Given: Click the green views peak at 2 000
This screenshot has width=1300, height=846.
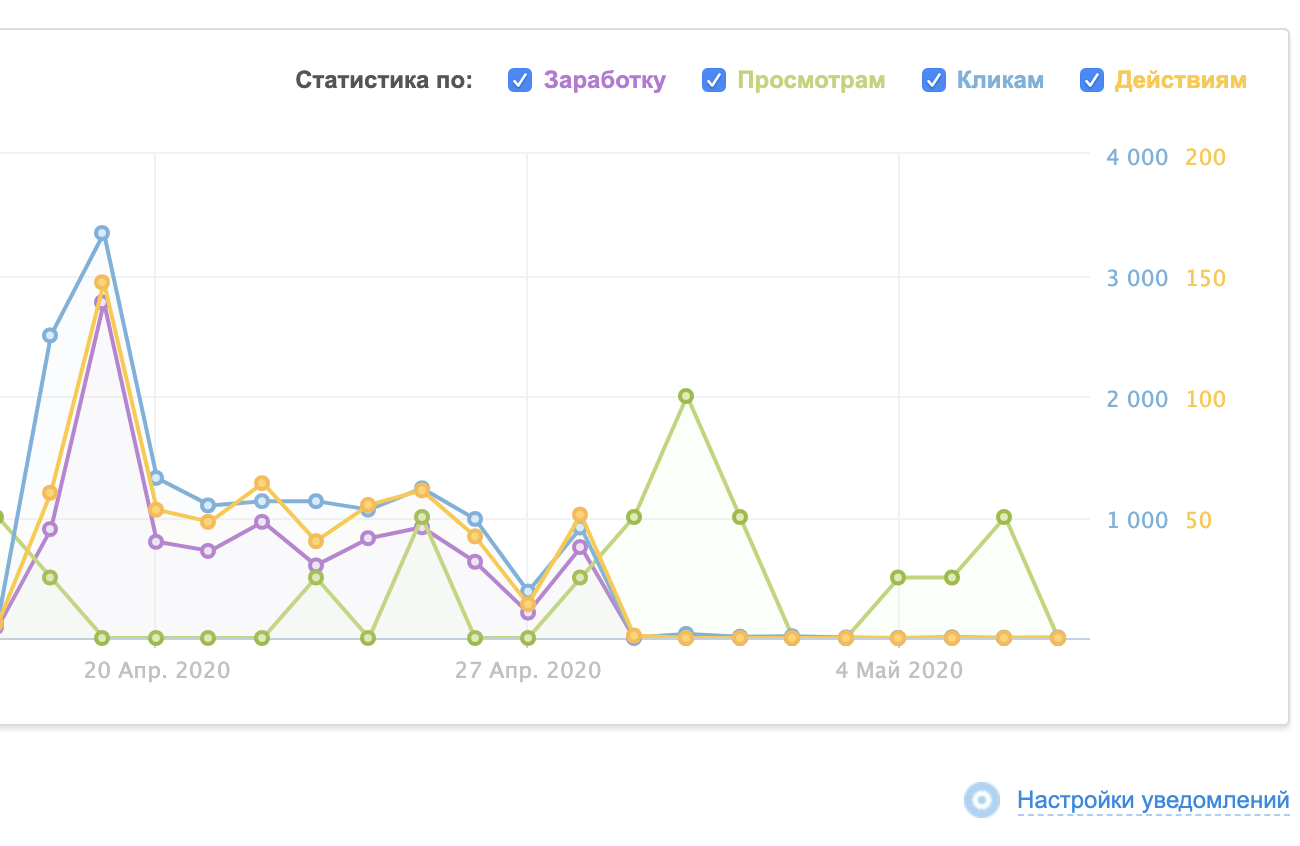Looking at the screenshot, I should 686,396.
